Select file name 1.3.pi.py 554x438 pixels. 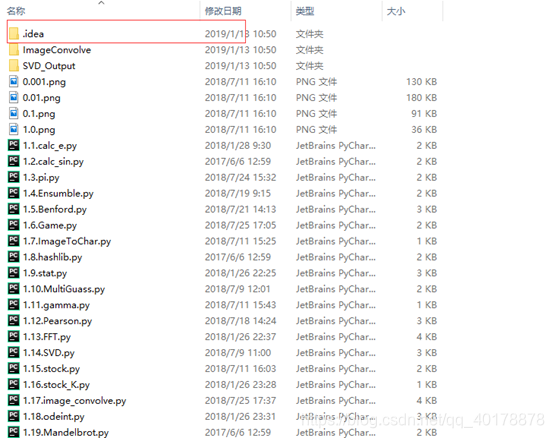(x=41, y=177)
